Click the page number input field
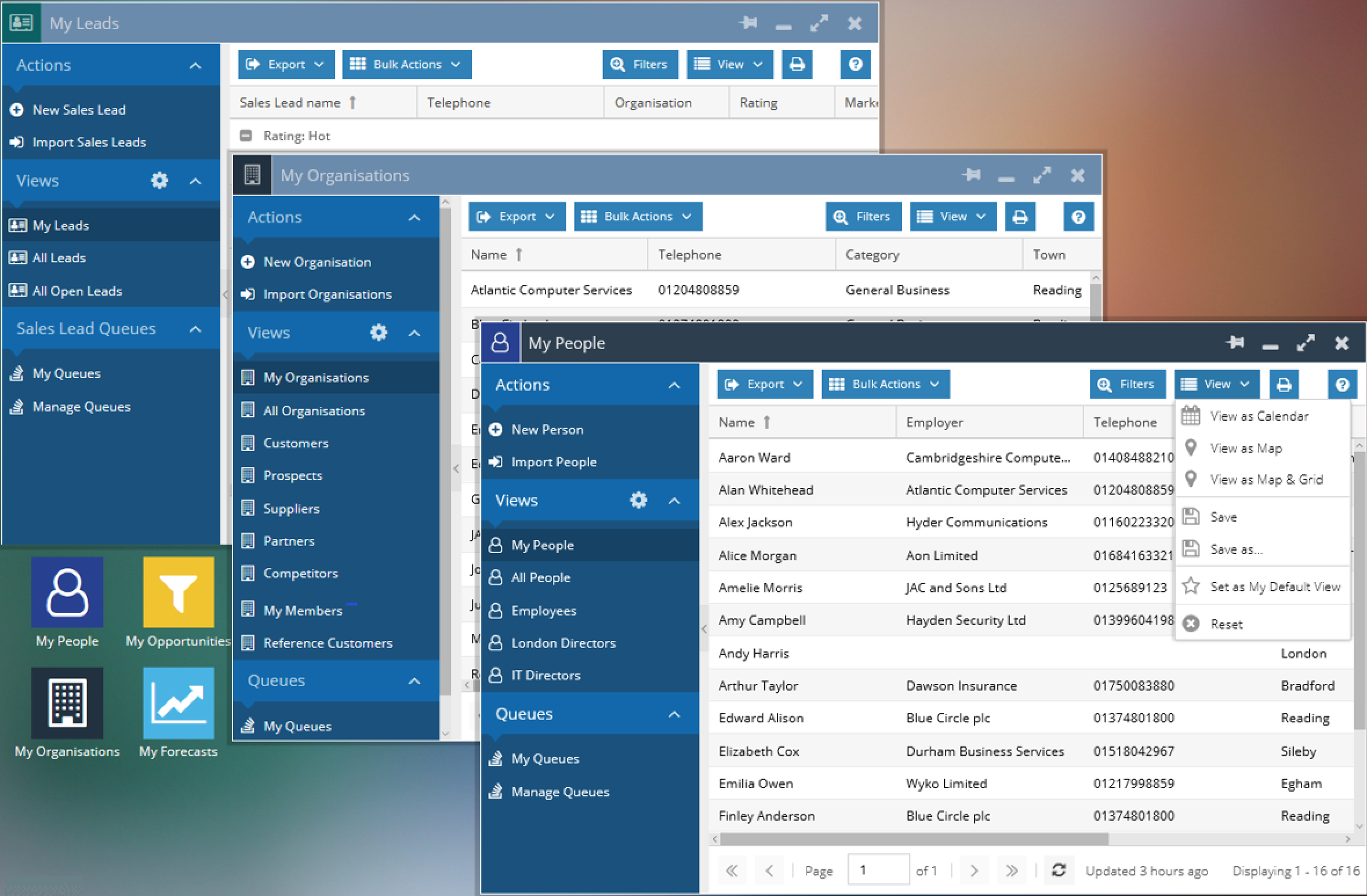The image size is (1367, 896). click(878, 870)
